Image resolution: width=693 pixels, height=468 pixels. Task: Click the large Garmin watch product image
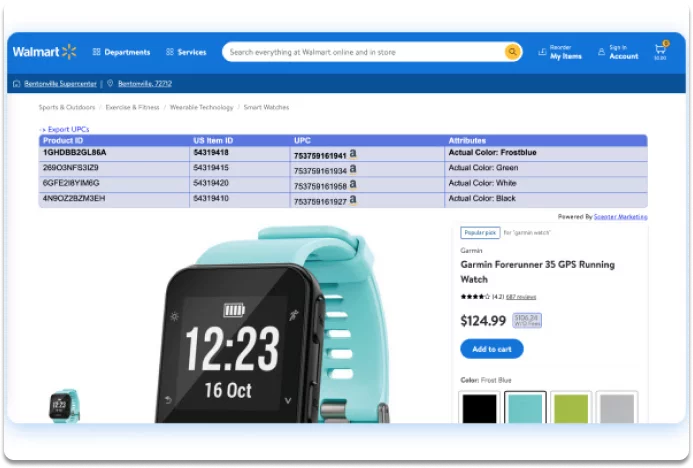tap(273, 325)
